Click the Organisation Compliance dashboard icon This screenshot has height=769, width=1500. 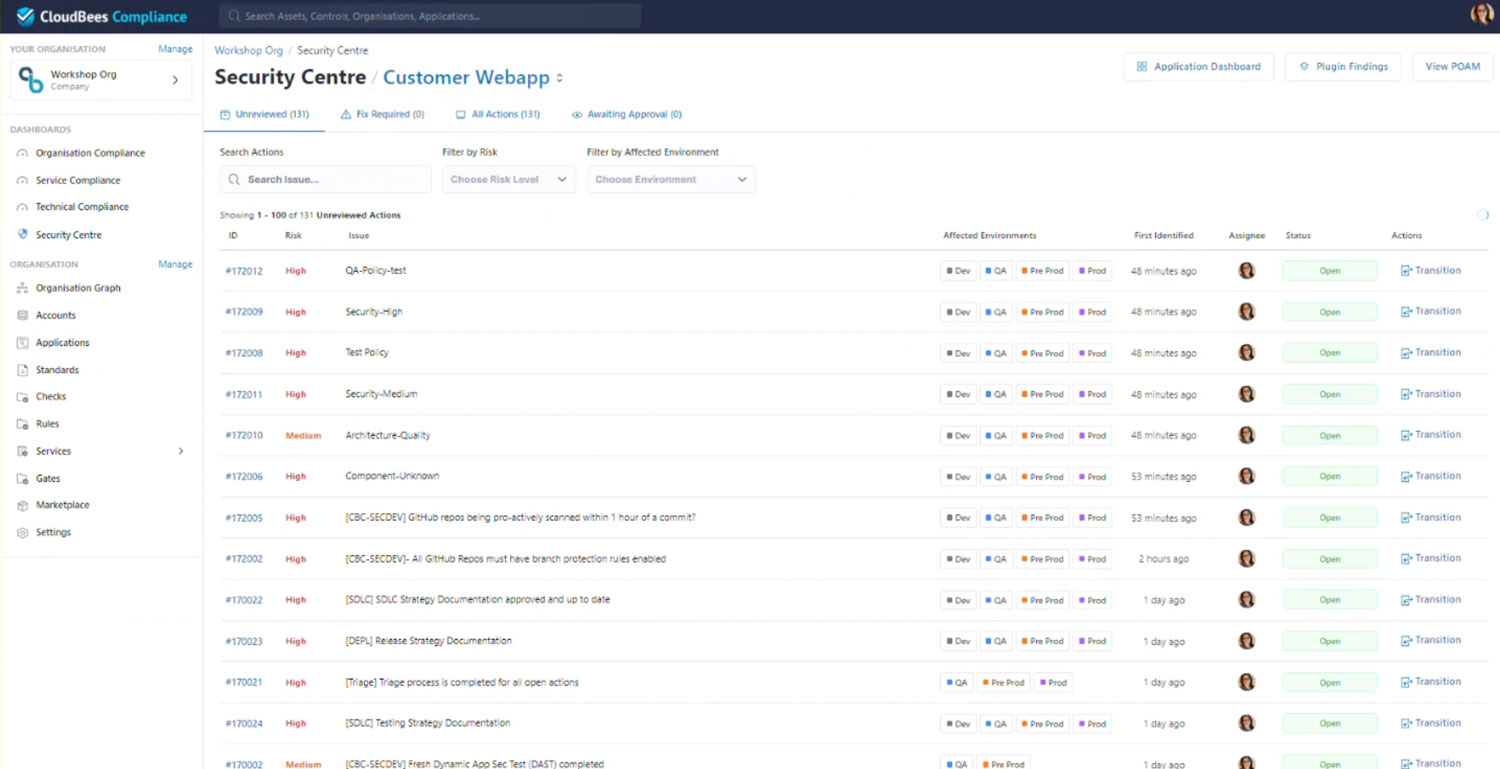click(x=23, y=153)
